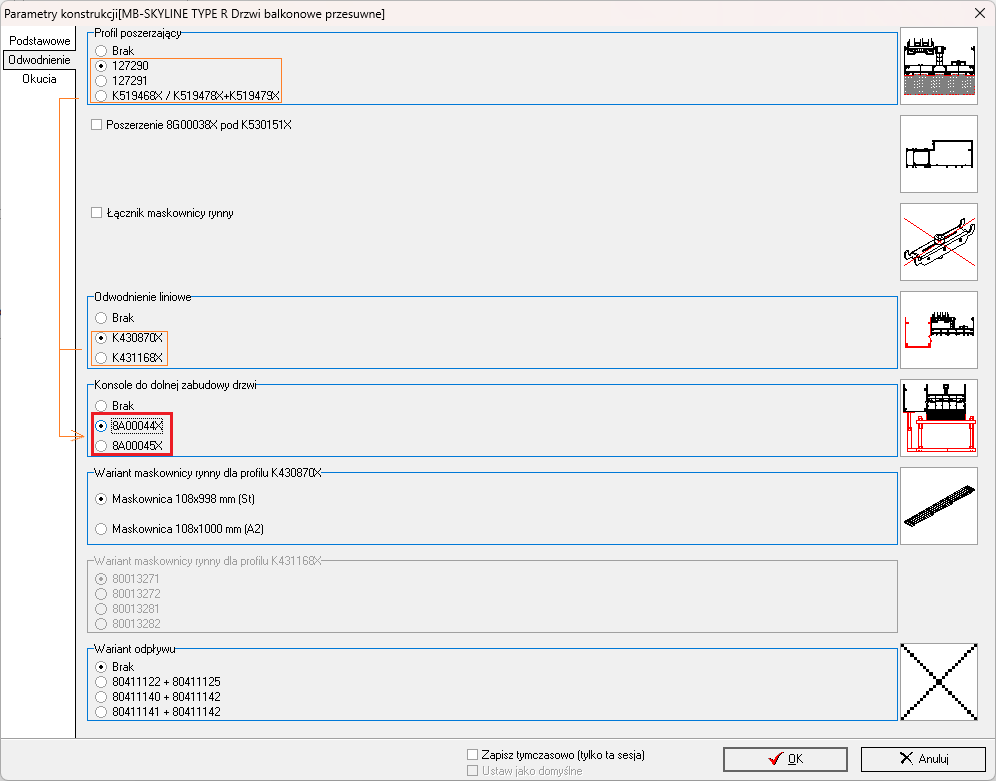This screenshot has height=781, width=996.
Task: Choose K431168X for Odwodnienie liniowe
Action: (x=101, y=358)
